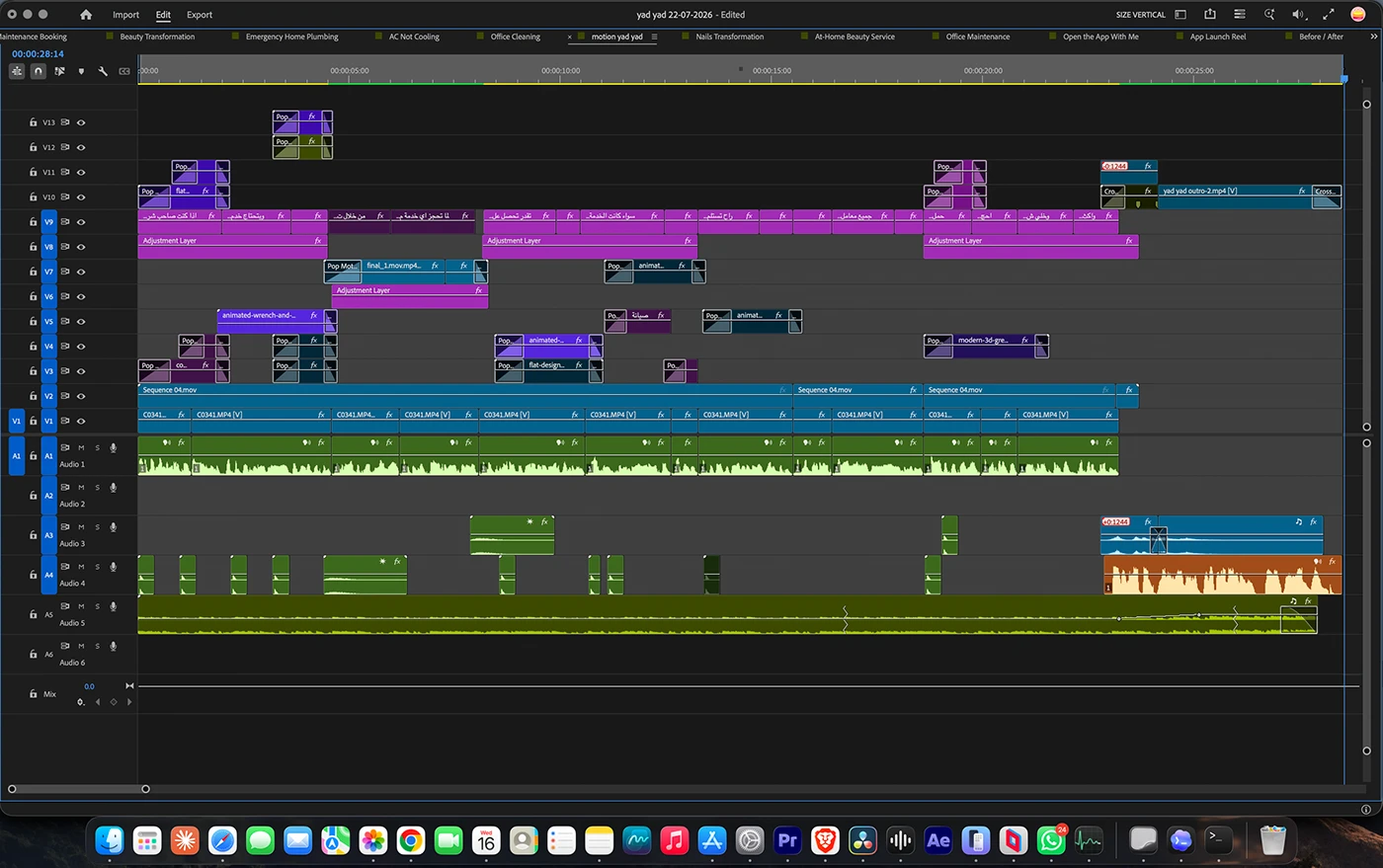1383x868 pixels.
Task: Open the SIZE VERTICAL workspace label
Action: click(1140, 15)
